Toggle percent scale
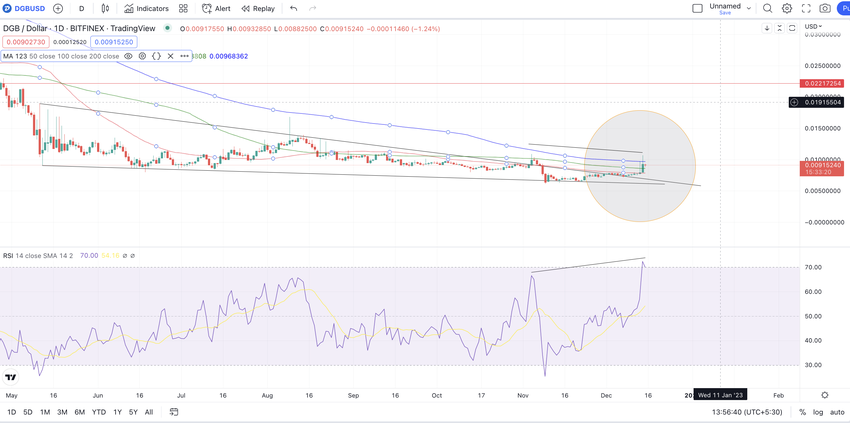 (x=802, y=412)
